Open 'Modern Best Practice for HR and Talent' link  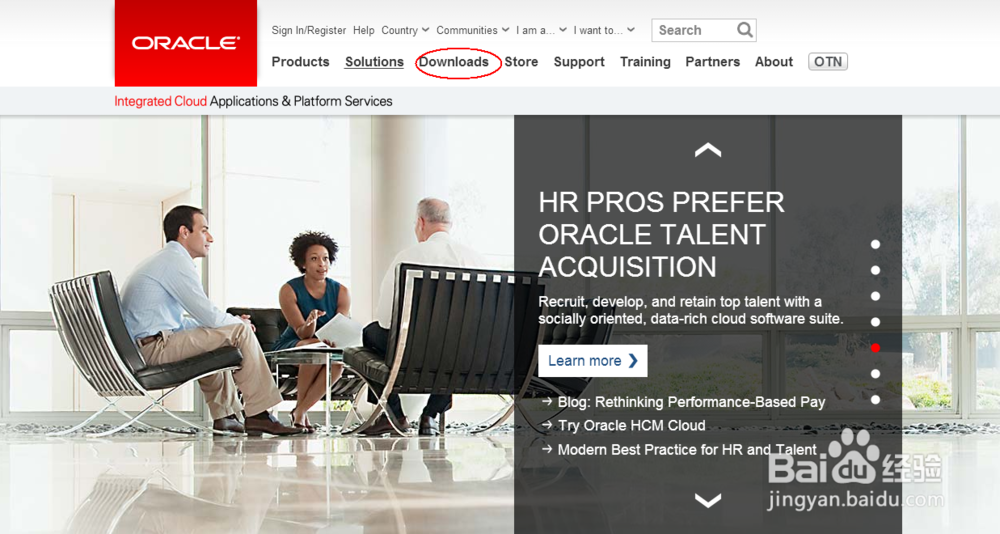click(687, 450)
